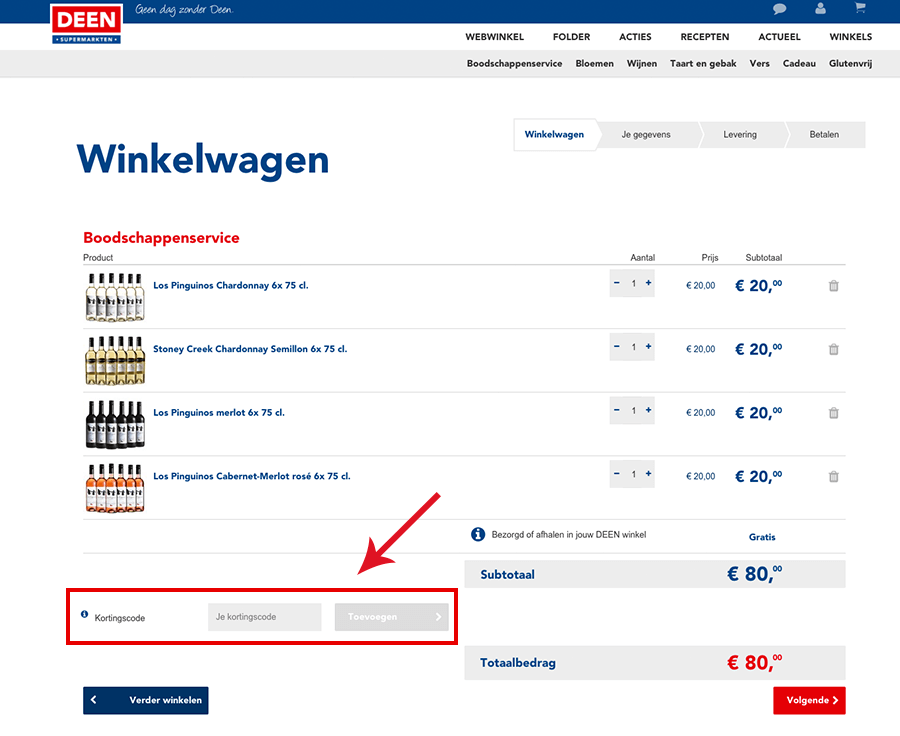
Task: Click the Subtotaal € 80,00 amount
Action: pyautogui.click(x=755, y=574)
